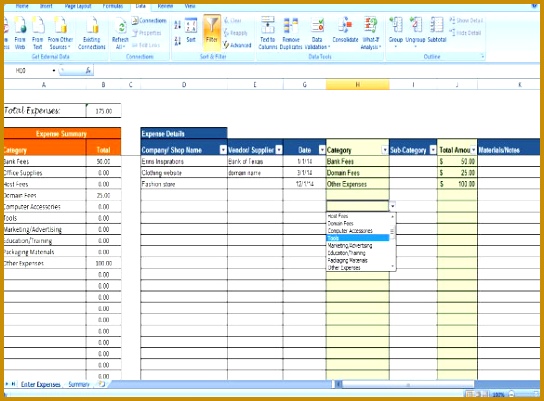Click the Refresh All icon
544x401 pixels.
[x=120, y=33]
